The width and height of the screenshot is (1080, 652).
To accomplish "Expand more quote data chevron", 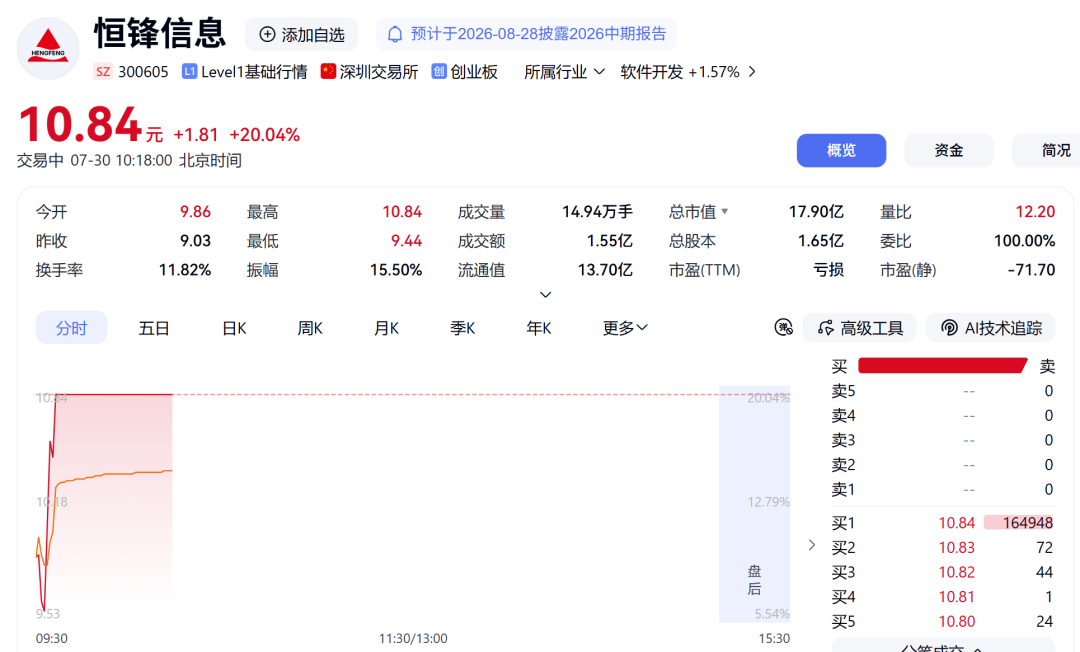I will pos(546,295).
